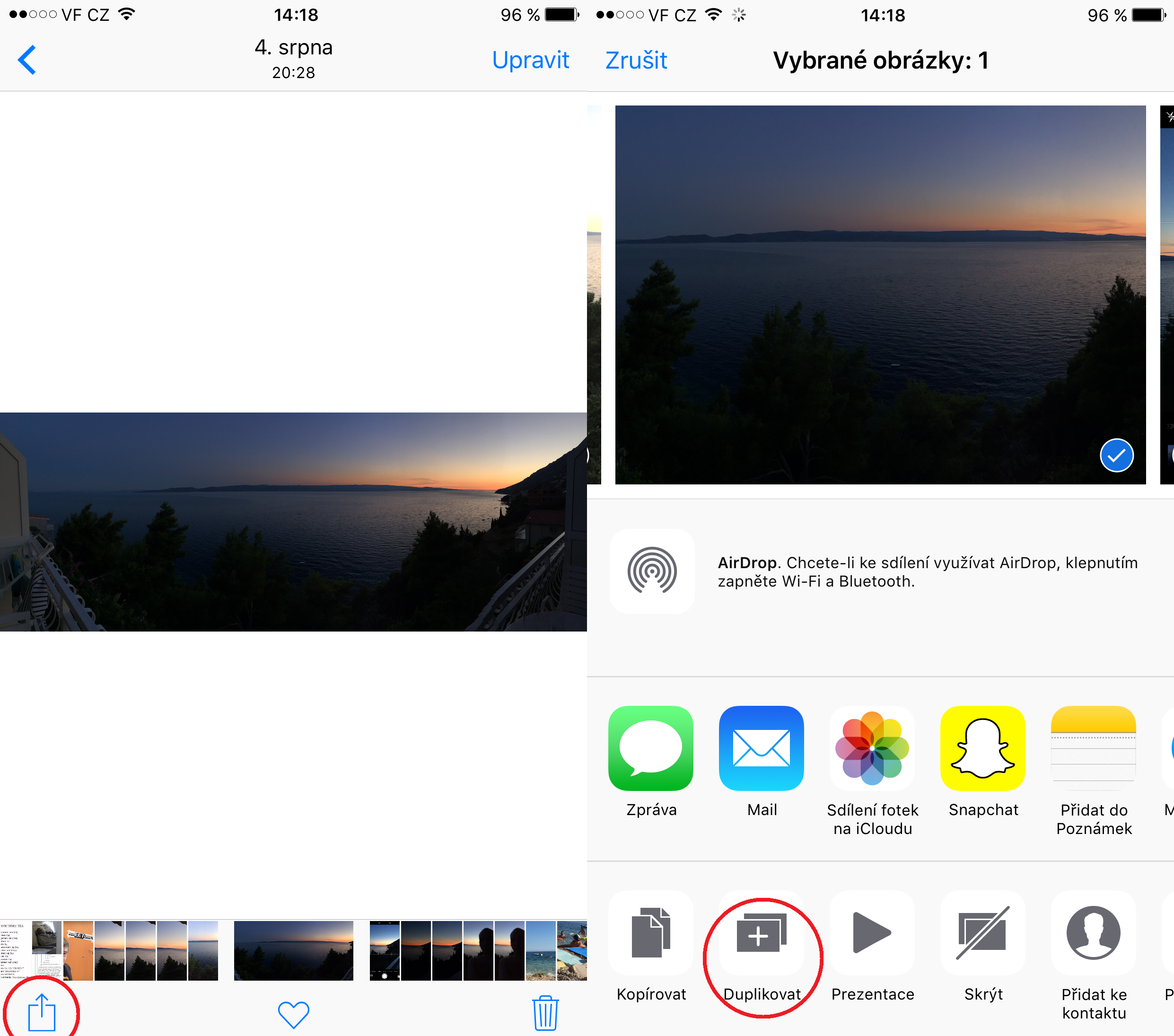Viewport: 1174px width, 1036px height.
Task: Tap the trash delete icon
Action: [x=545, y=1013]
